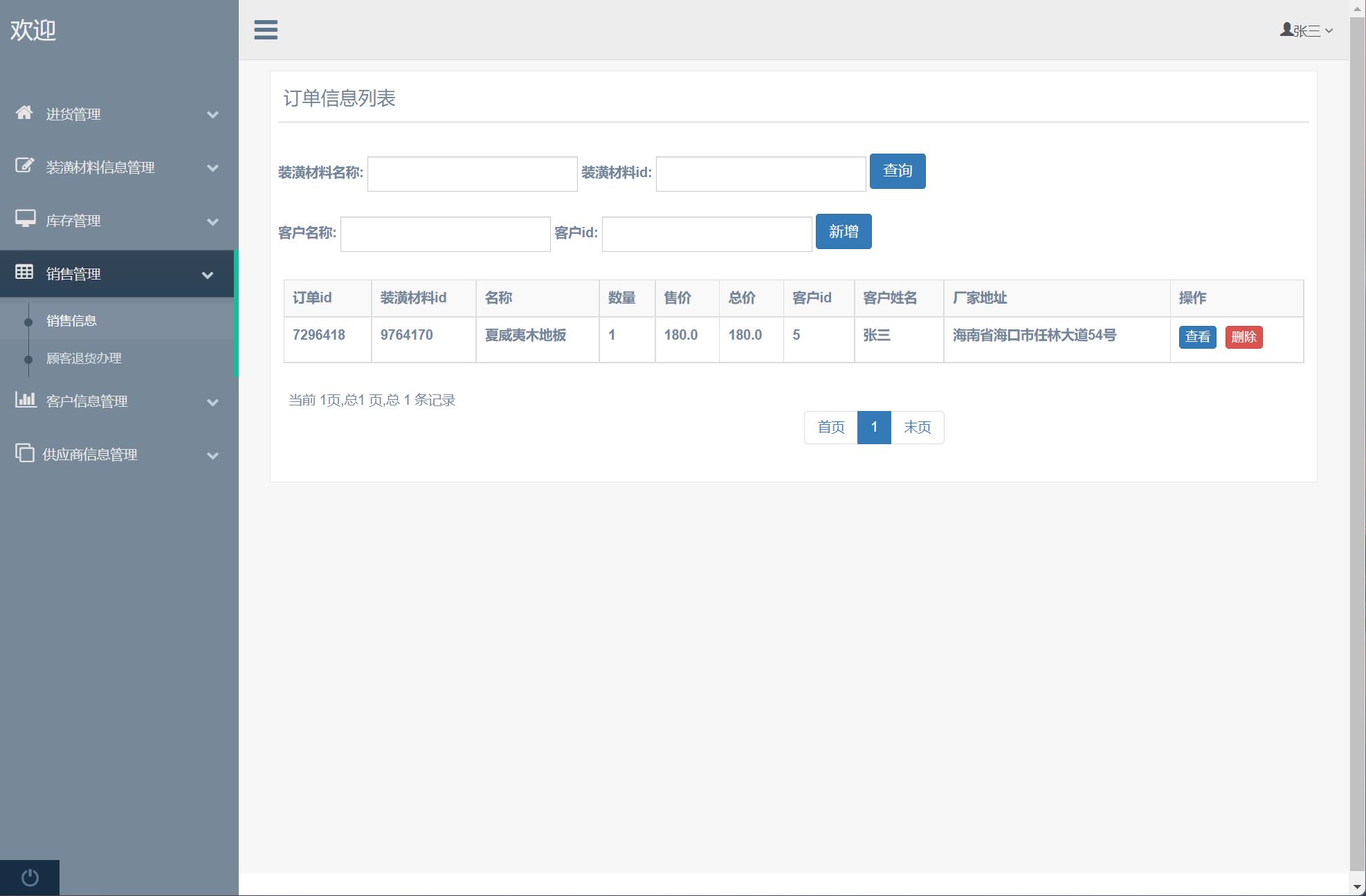Click the 装潢材料名称 input field
Viewport: 1366px width, 896px height.
click(473, 174)
